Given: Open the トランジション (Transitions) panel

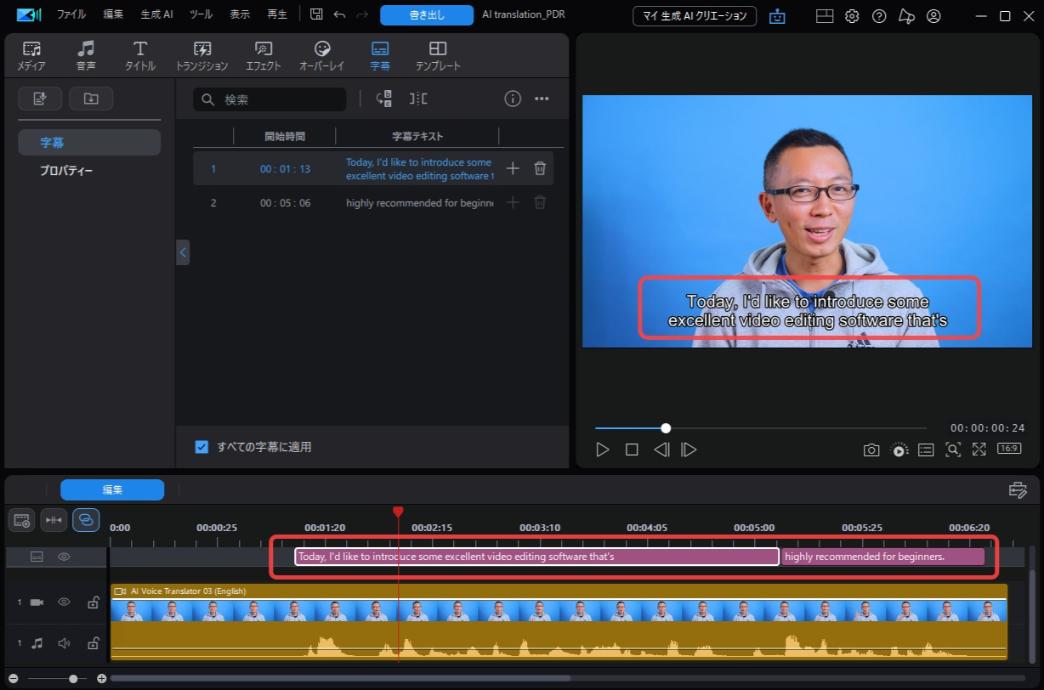Looking at the screenshot, I should point(201,54).
